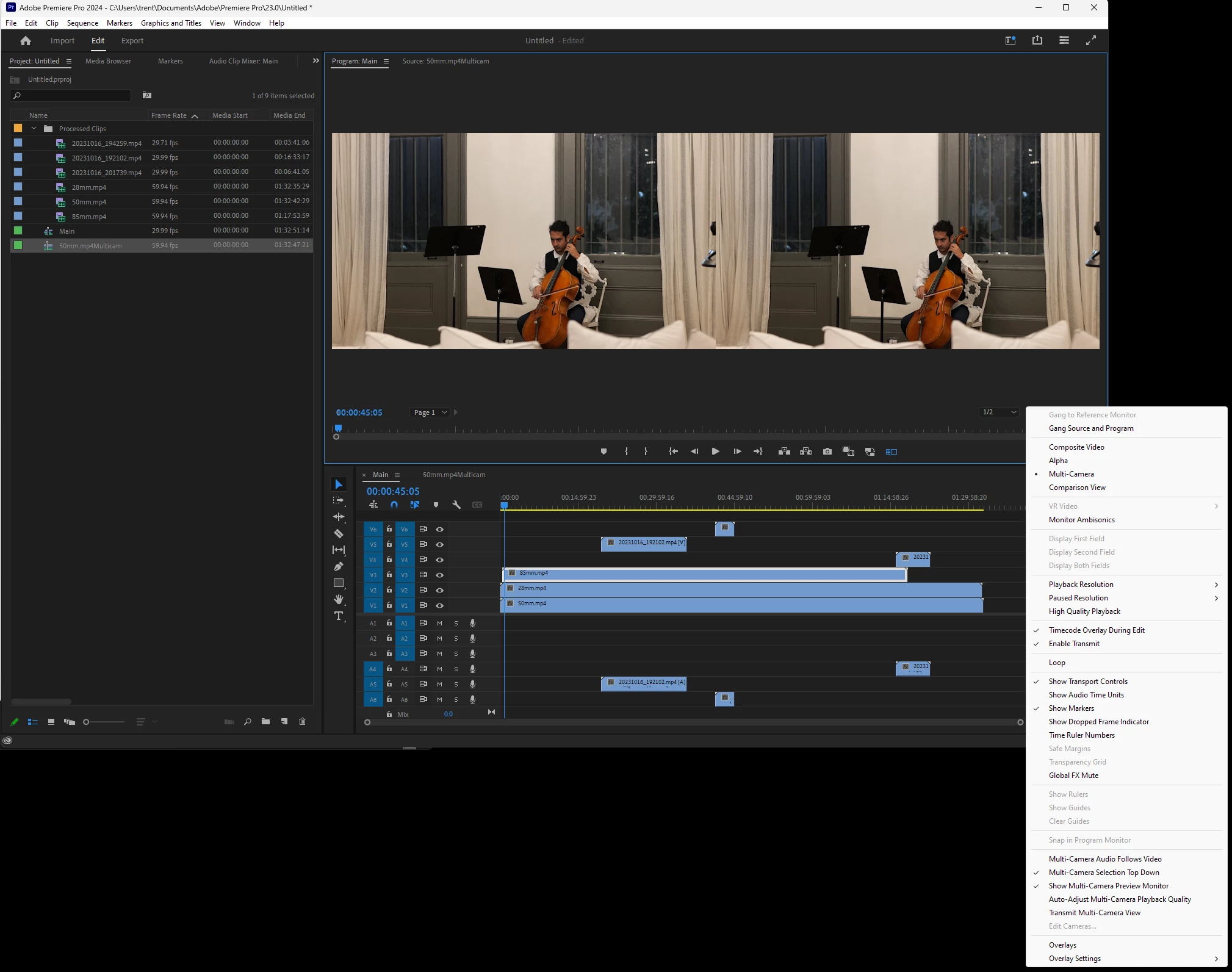Switch to the Export workspace
The image size is (1232, 972).
[x=132, y=41]
